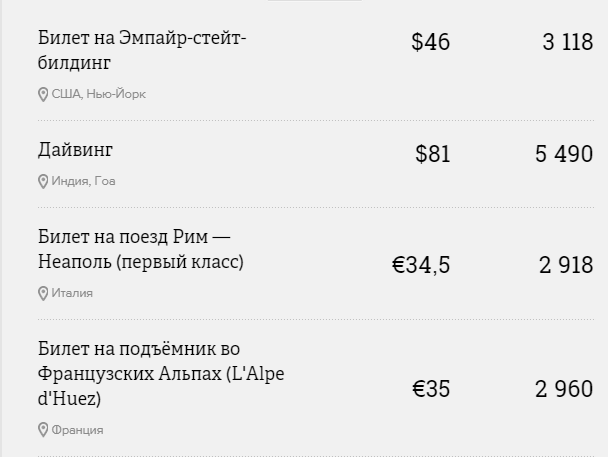This screenshot has width=608, height=457.
Task: Click the $81 diving price
Action: [433, 154]
